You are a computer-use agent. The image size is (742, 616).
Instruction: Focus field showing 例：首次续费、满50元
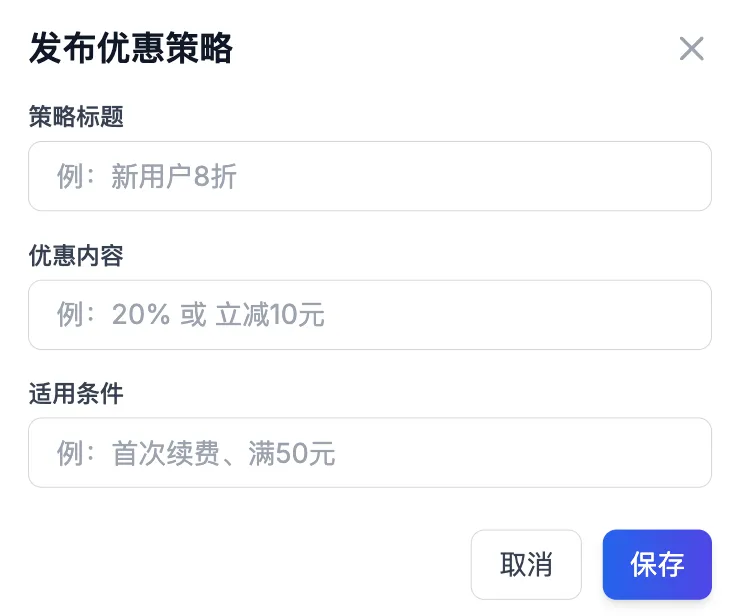[369, 453]
